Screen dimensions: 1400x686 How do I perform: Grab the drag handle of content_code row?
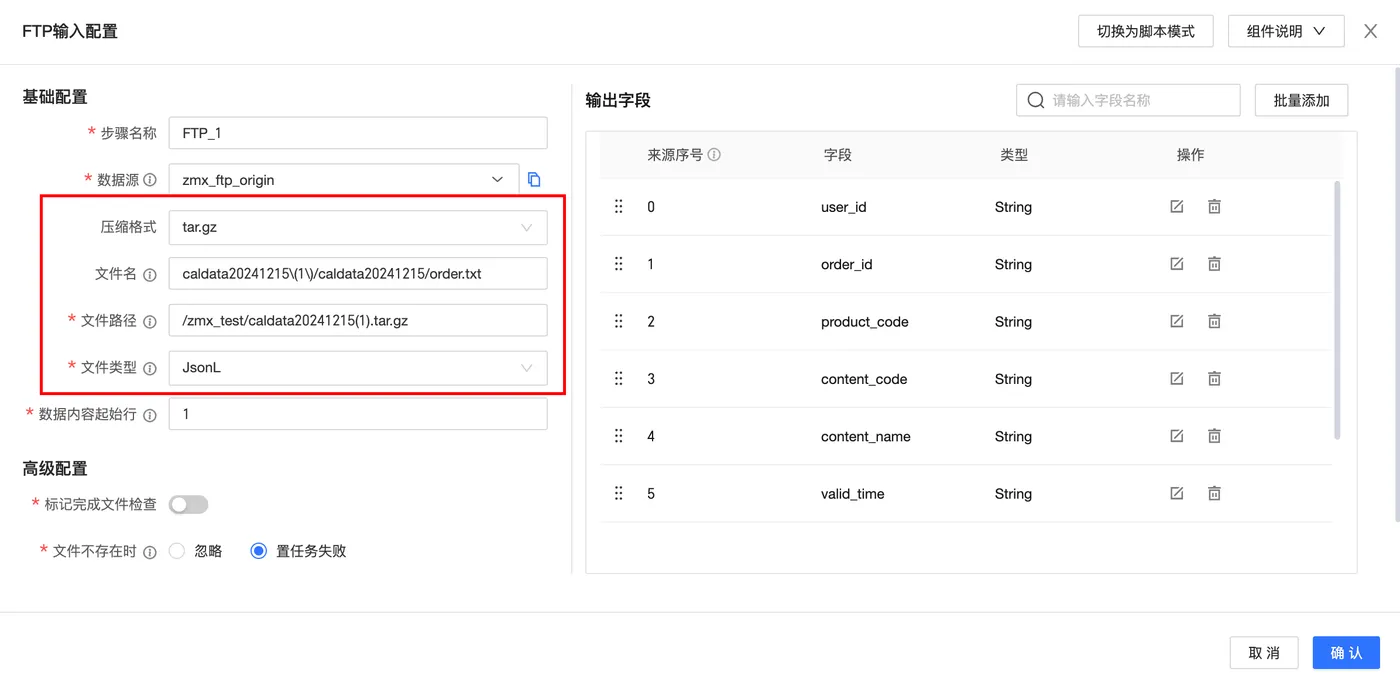pos(618,378)
